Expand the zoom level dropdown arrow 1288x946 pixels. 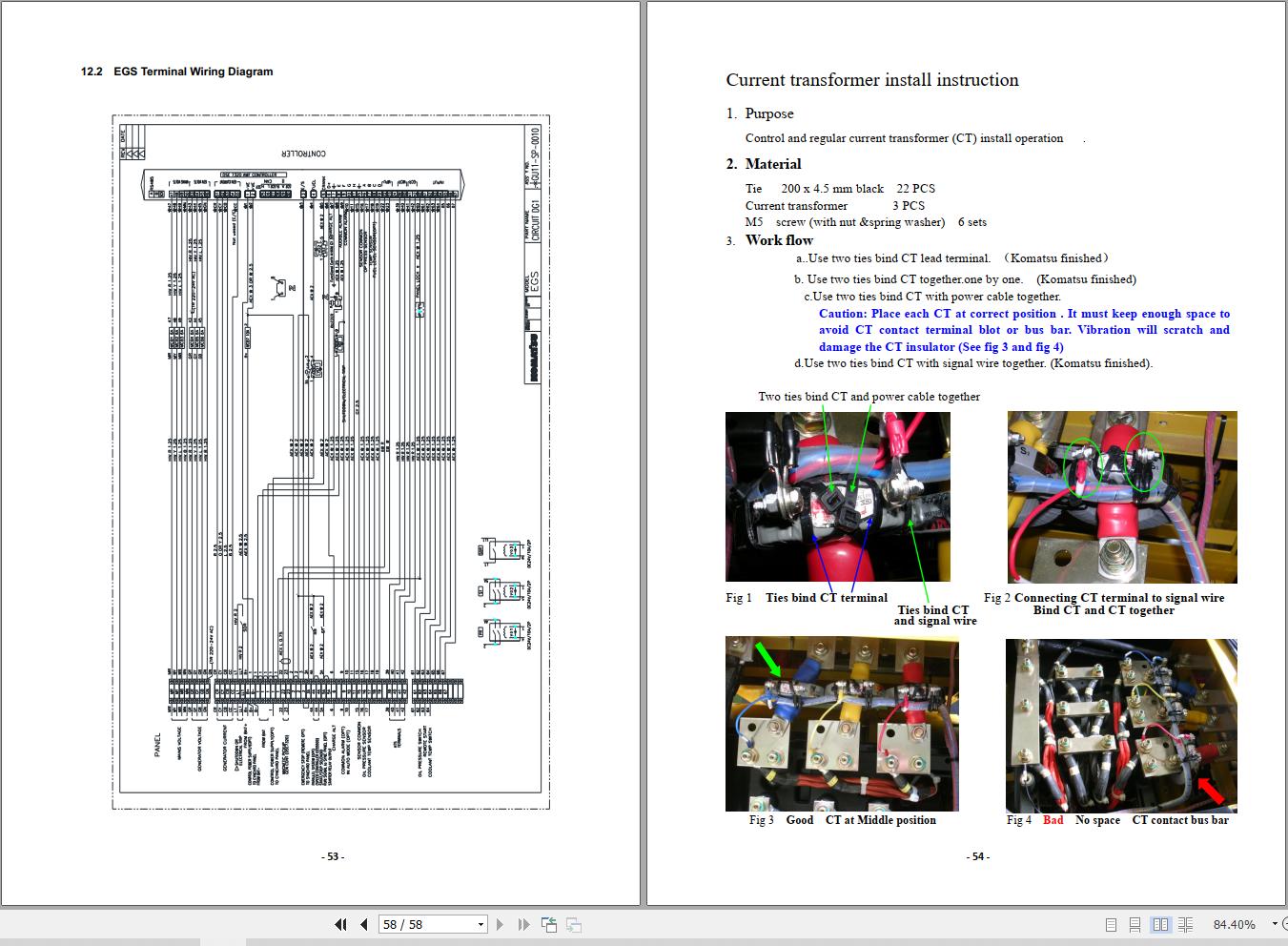[x=1275, y=924]
